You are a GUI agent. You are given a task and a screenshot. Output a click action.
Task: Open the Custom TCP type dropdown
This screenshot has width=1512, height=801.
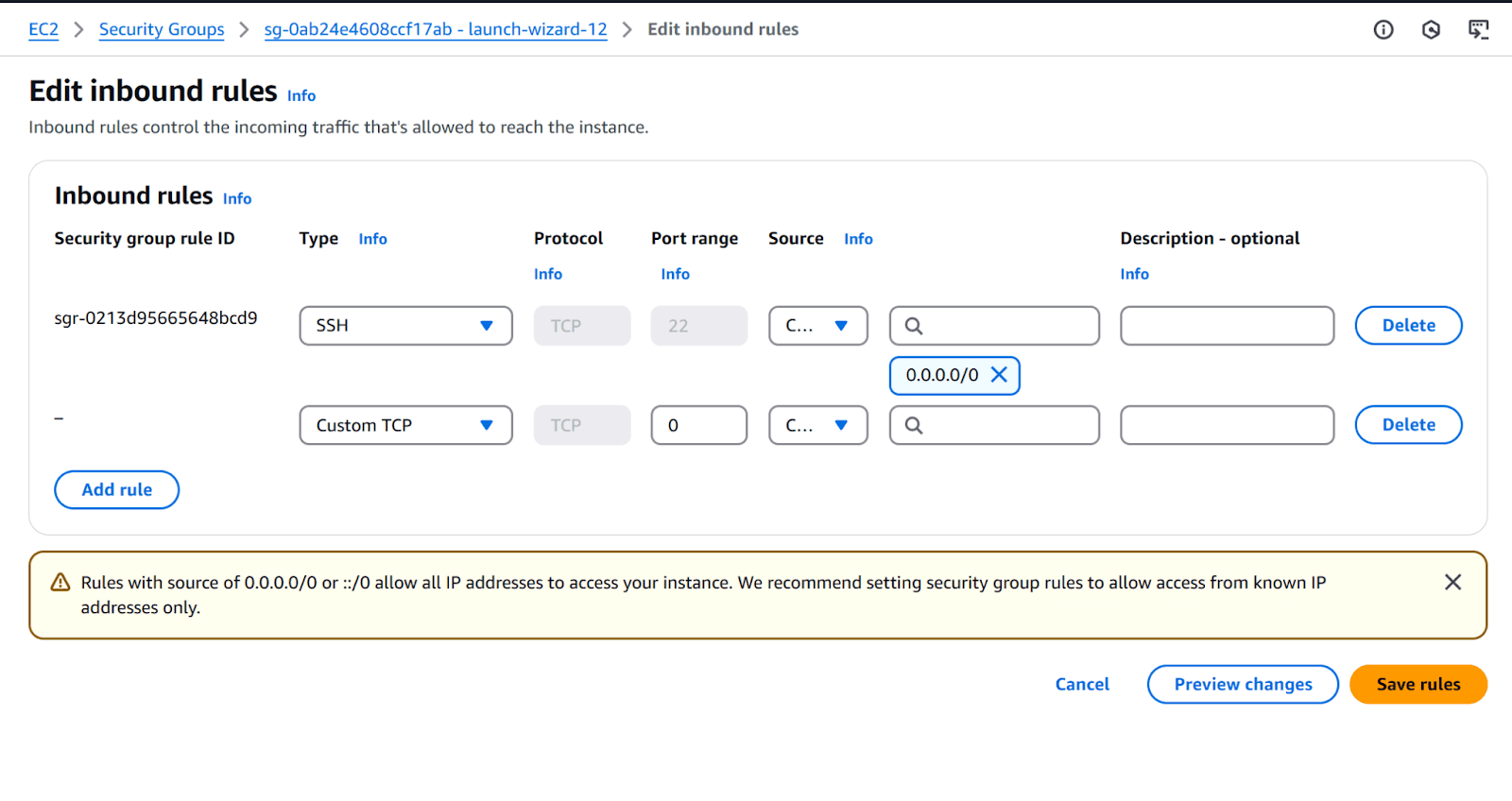pyautogui.click(x=405, y=425)
